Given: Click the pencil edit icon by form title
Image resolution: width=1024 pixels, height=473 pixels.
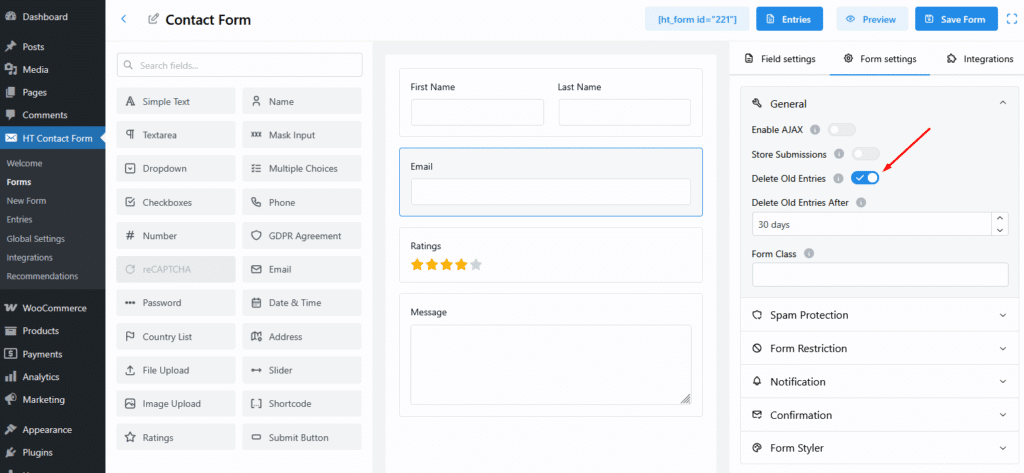Looking at the screenshot, I should pos(153,19).
